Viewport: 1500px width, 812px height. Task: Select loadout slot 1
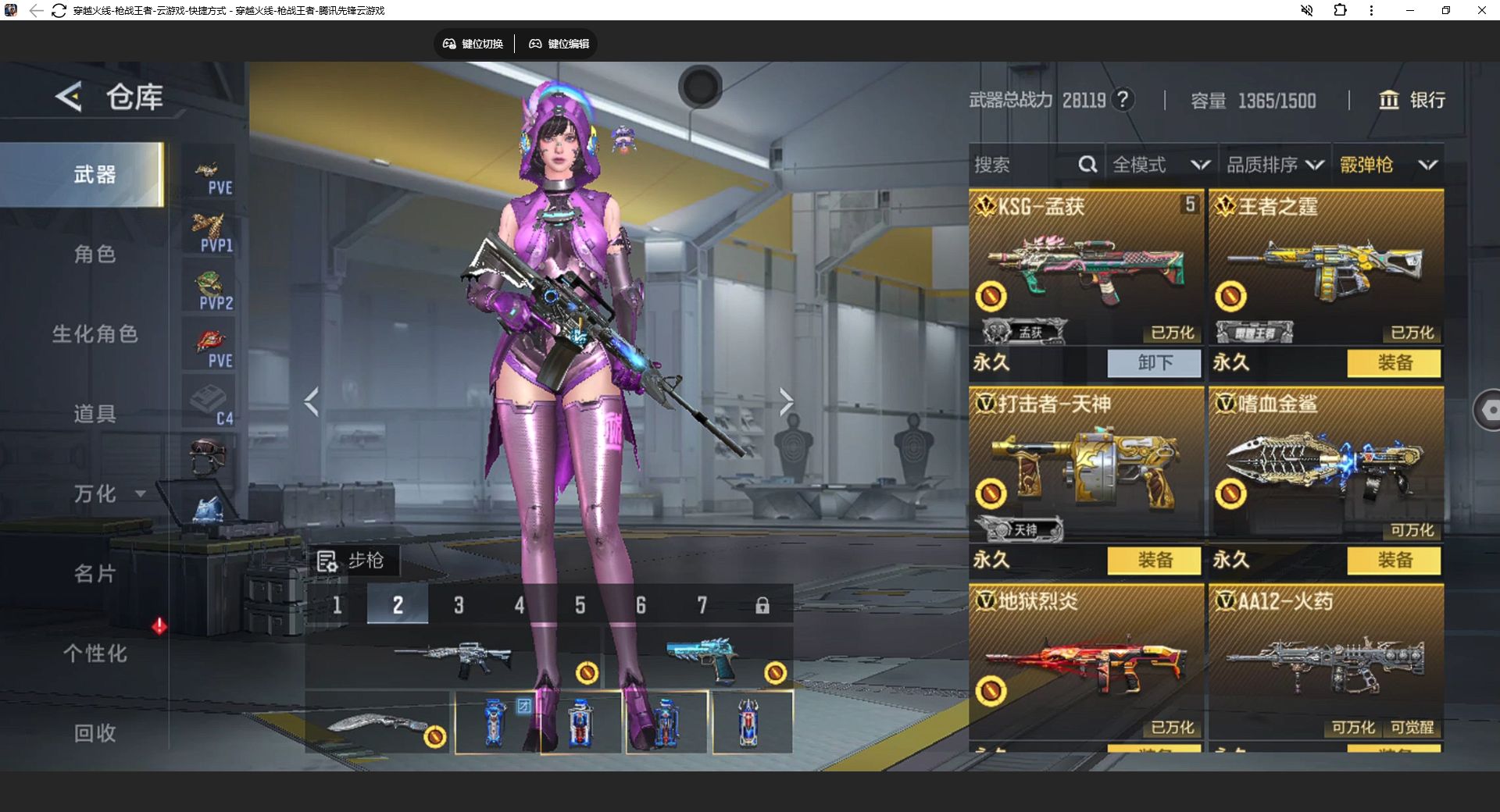(337, 605)
